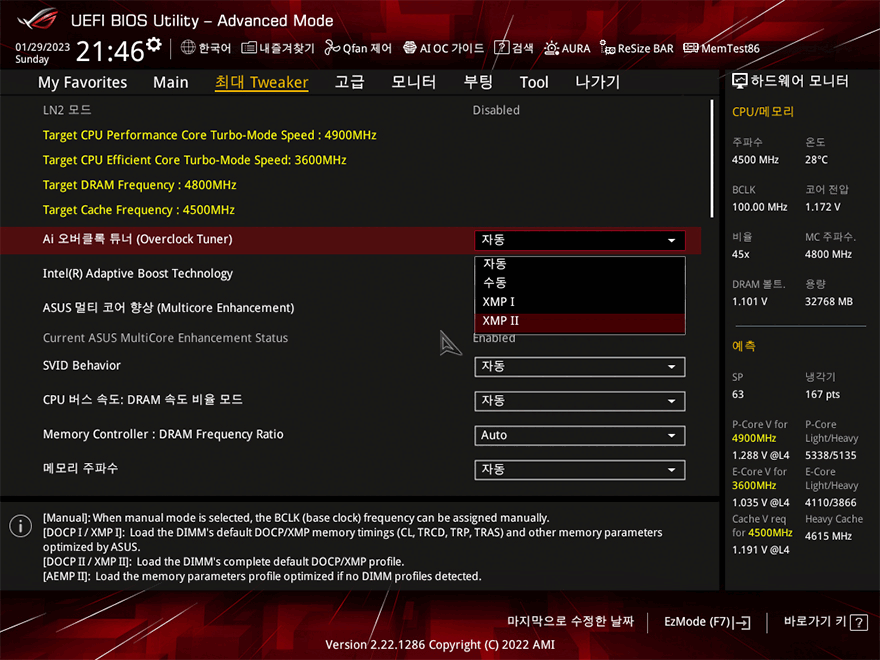Click Target DRAM Frequency : 4800MHz text
Screen dimensions: 880x660
pos(140,185)
